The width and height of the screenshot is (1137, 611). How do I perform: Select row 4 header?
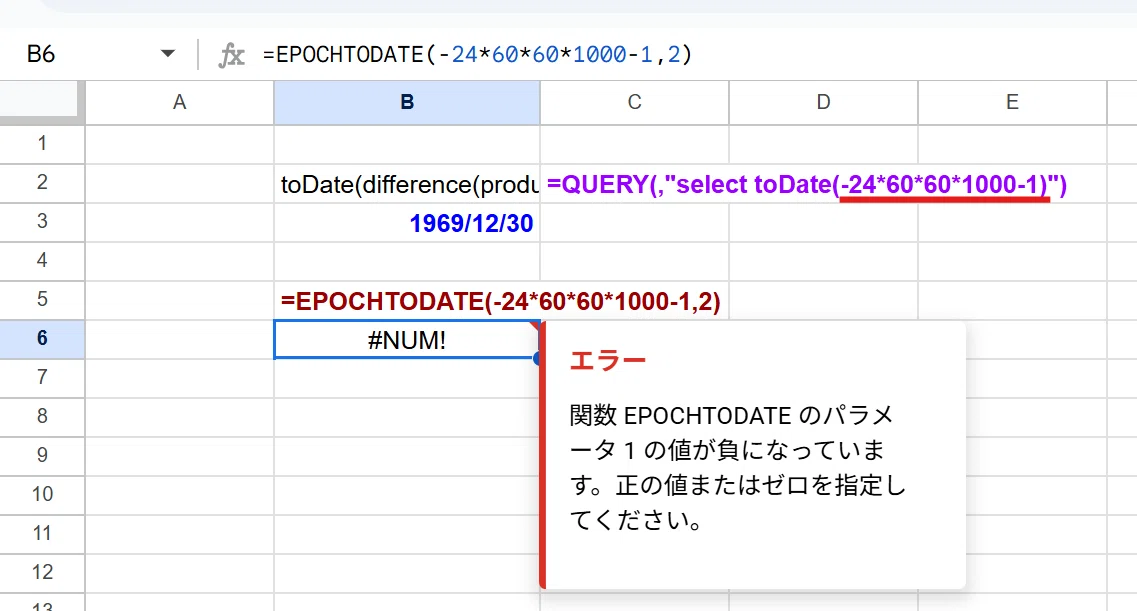pyautogui.click(x=42, y=261)
